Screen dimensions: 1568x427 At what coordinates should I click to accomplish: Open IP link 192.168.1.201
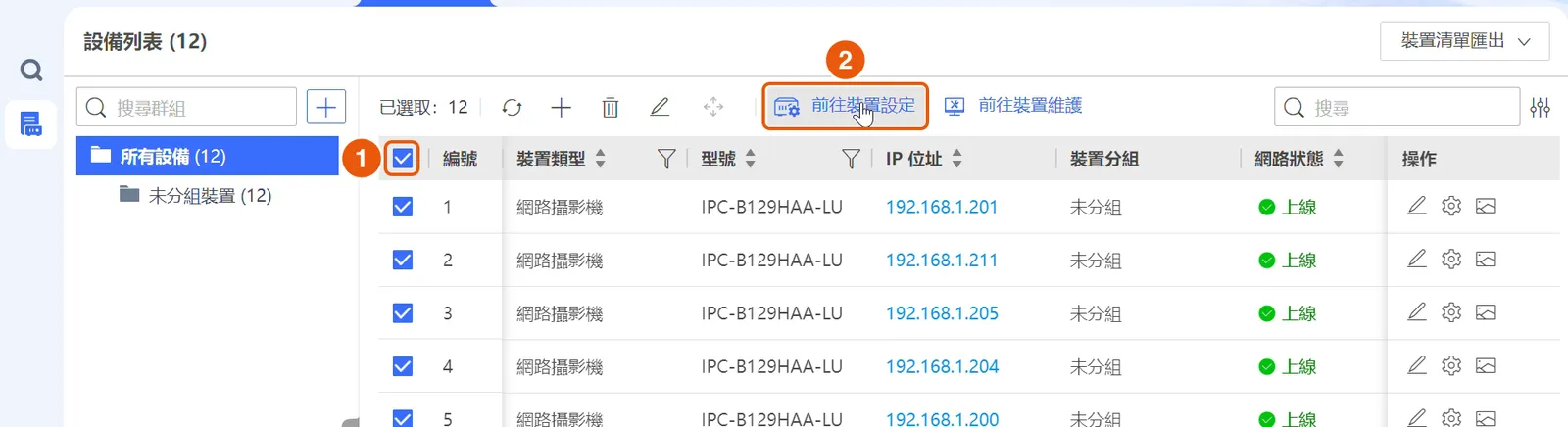942,207
